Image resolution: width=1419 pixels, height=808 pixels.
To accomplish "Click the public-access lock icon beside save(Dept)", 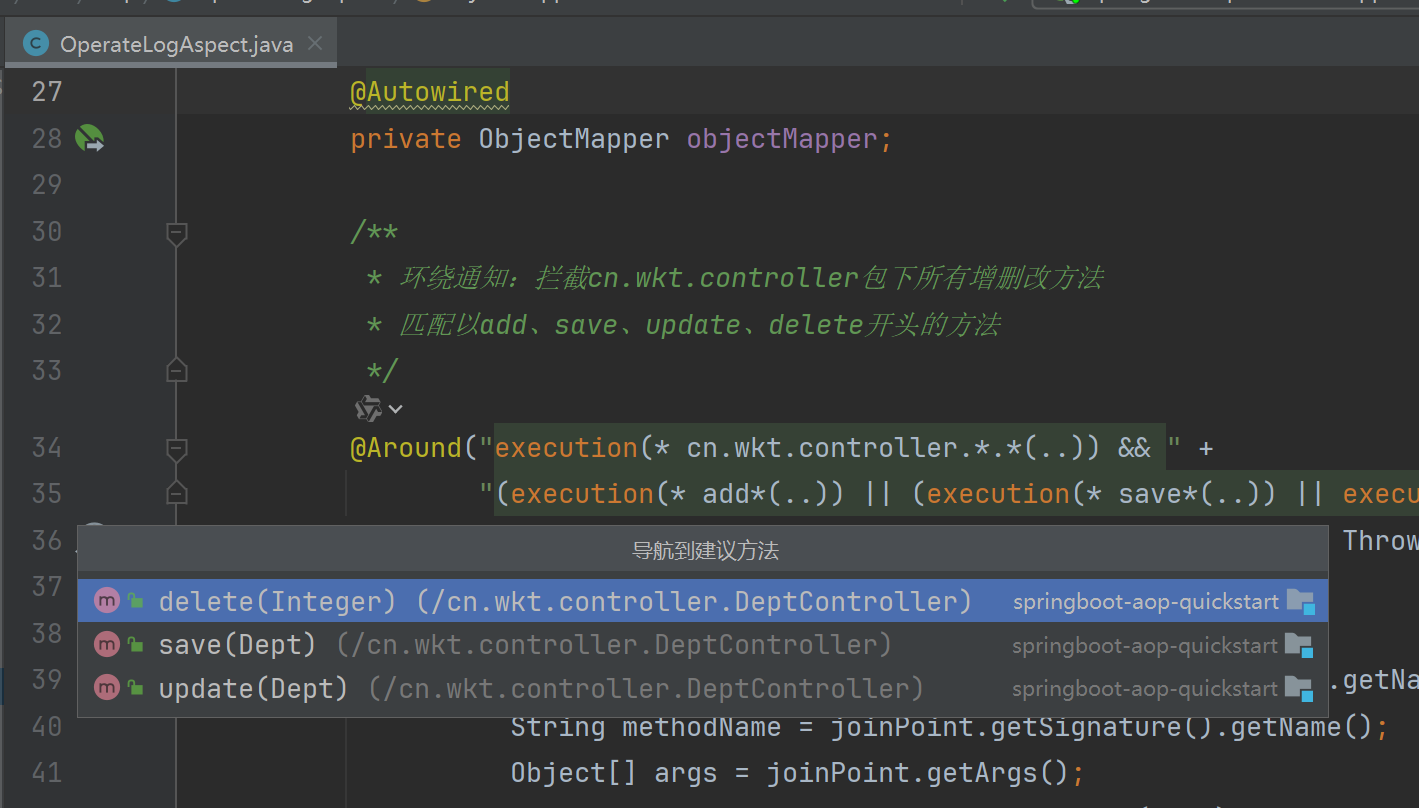I will click(134, 645).
